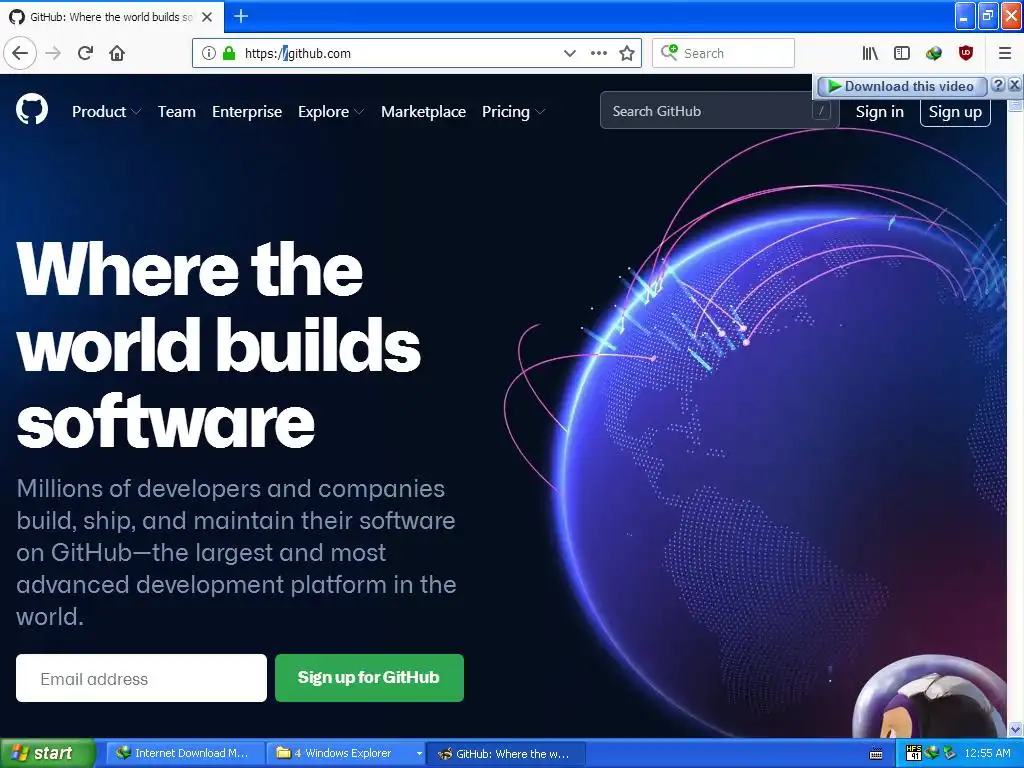Expand the Pricing menu
Screen dimensions: 1024x768
pyautogui.click(x=513, y=112)
